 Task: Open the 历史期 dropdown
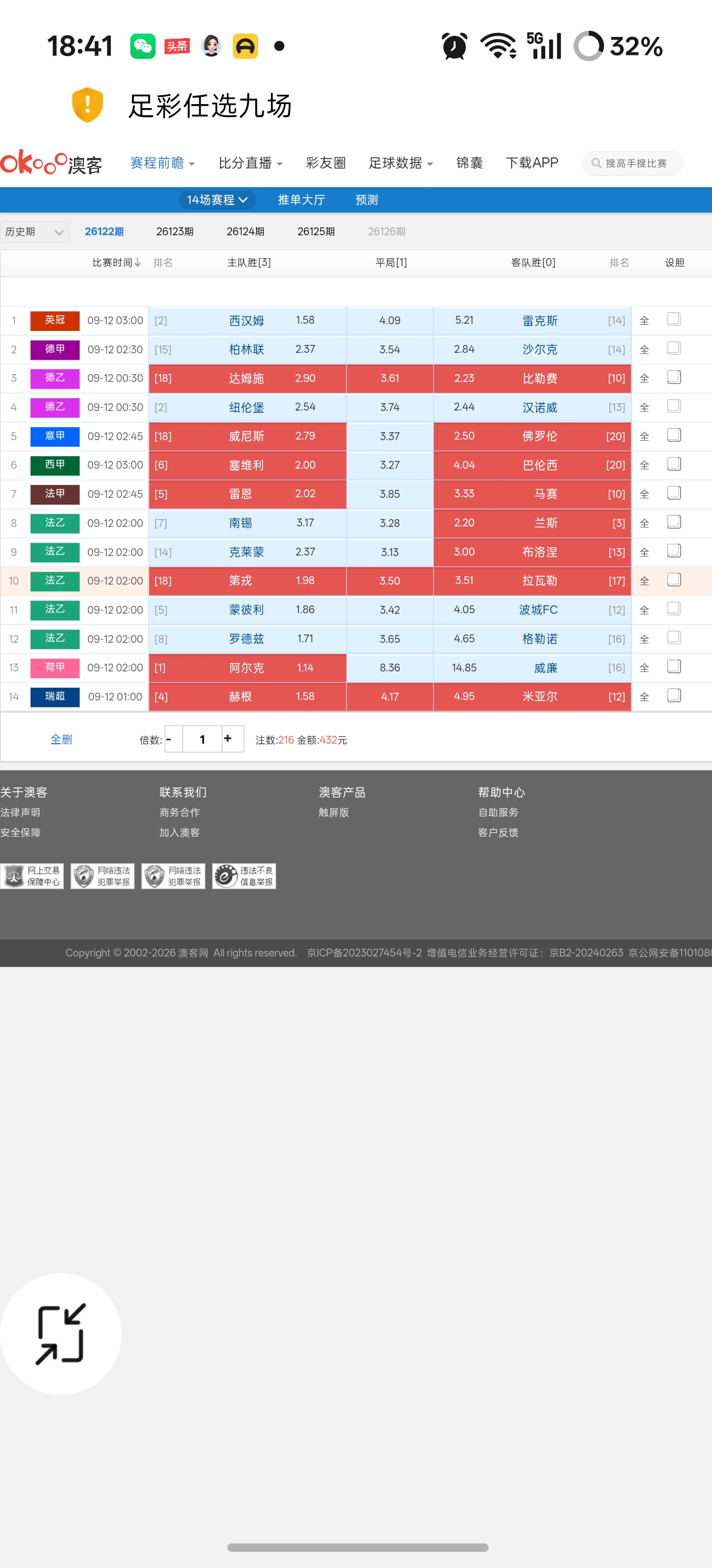(x=35, y=232)
